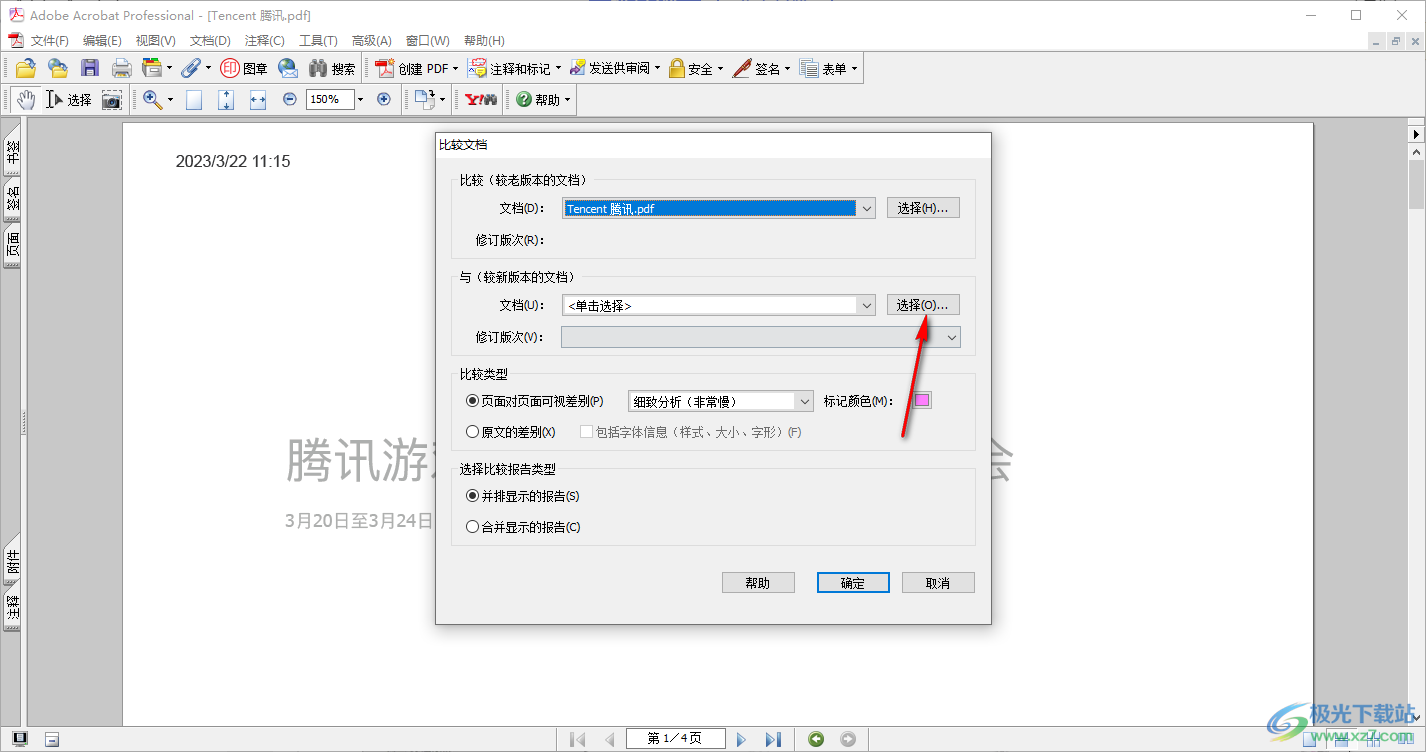Go to previous view green arrow

point(816,739)
